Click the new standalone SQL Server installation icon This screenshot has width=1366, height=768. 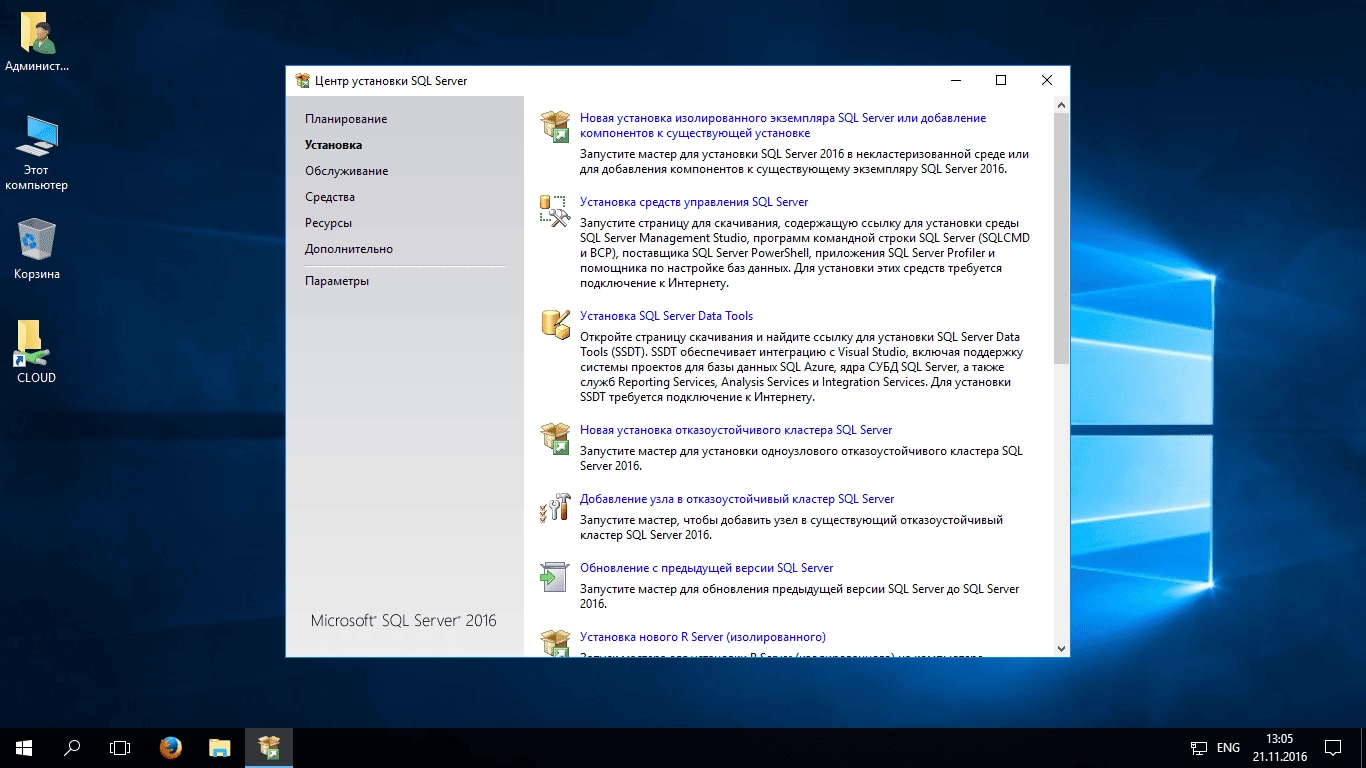554,126
